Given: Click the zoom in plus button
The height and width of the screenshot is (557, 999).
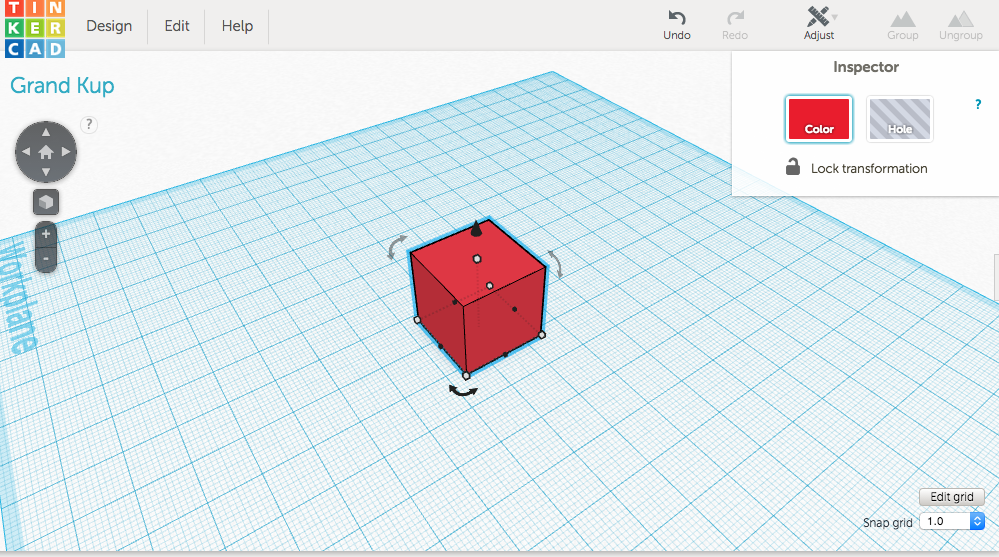Looking at the screenshot, I should [46, 234].
